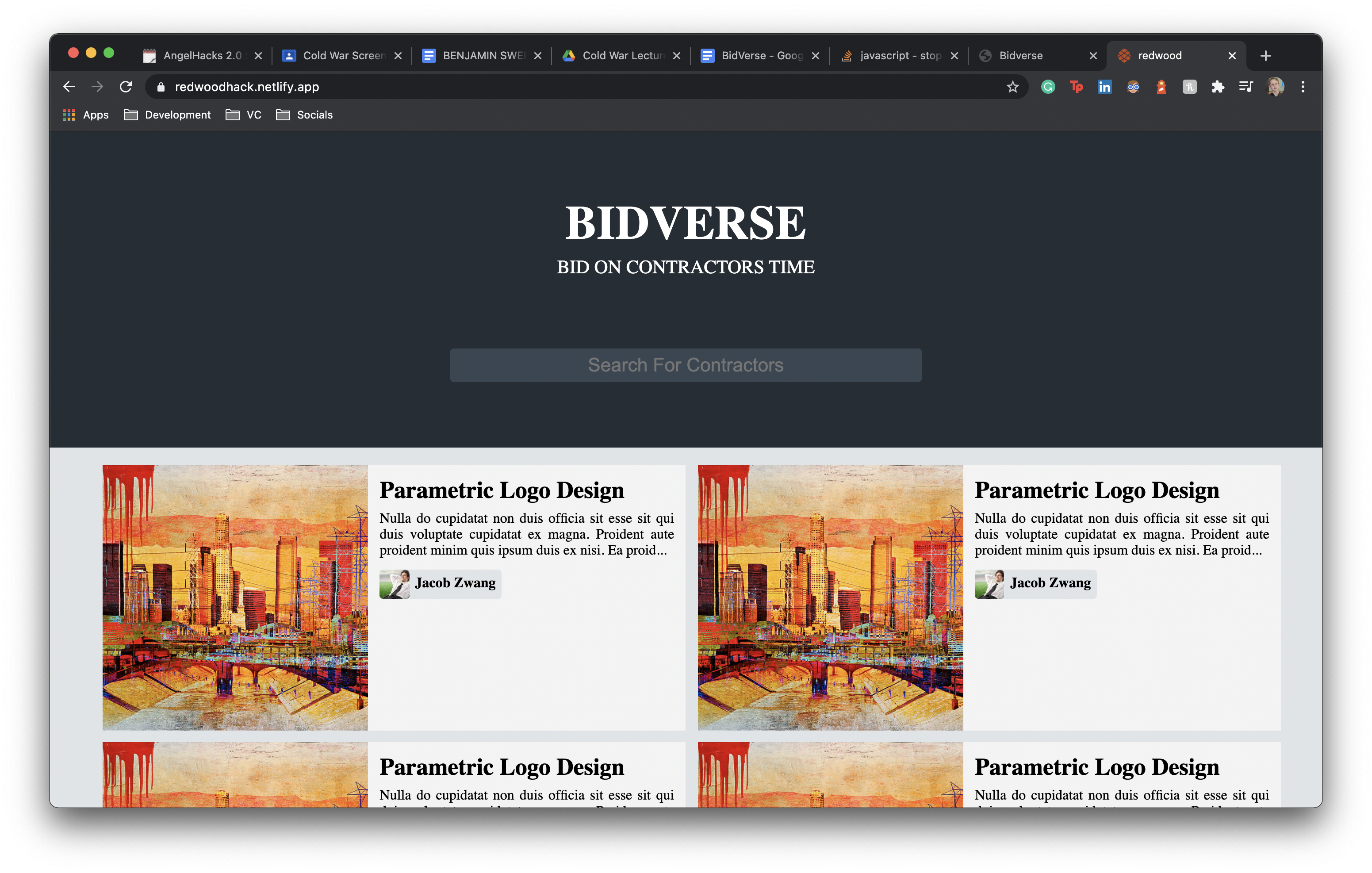Screen dimensions: 1372x873
Task: Open the media controls queue icon
Action: point(1246,87)
